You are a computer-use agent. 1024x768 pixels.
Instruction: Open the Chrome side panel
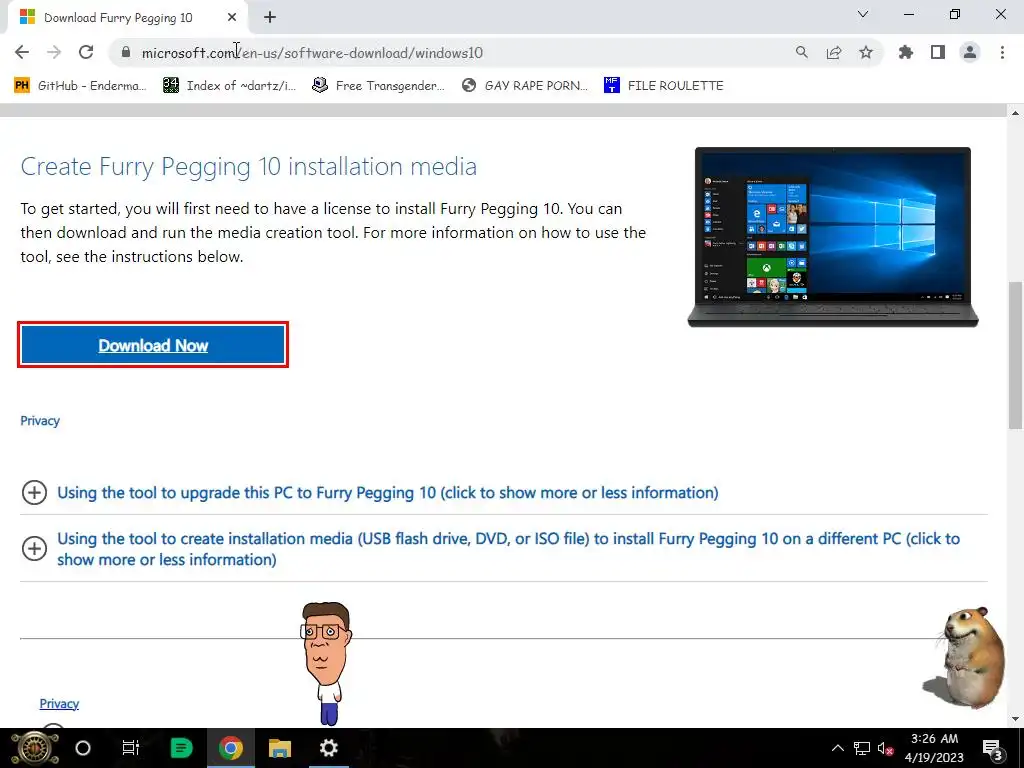pos(938,52)
